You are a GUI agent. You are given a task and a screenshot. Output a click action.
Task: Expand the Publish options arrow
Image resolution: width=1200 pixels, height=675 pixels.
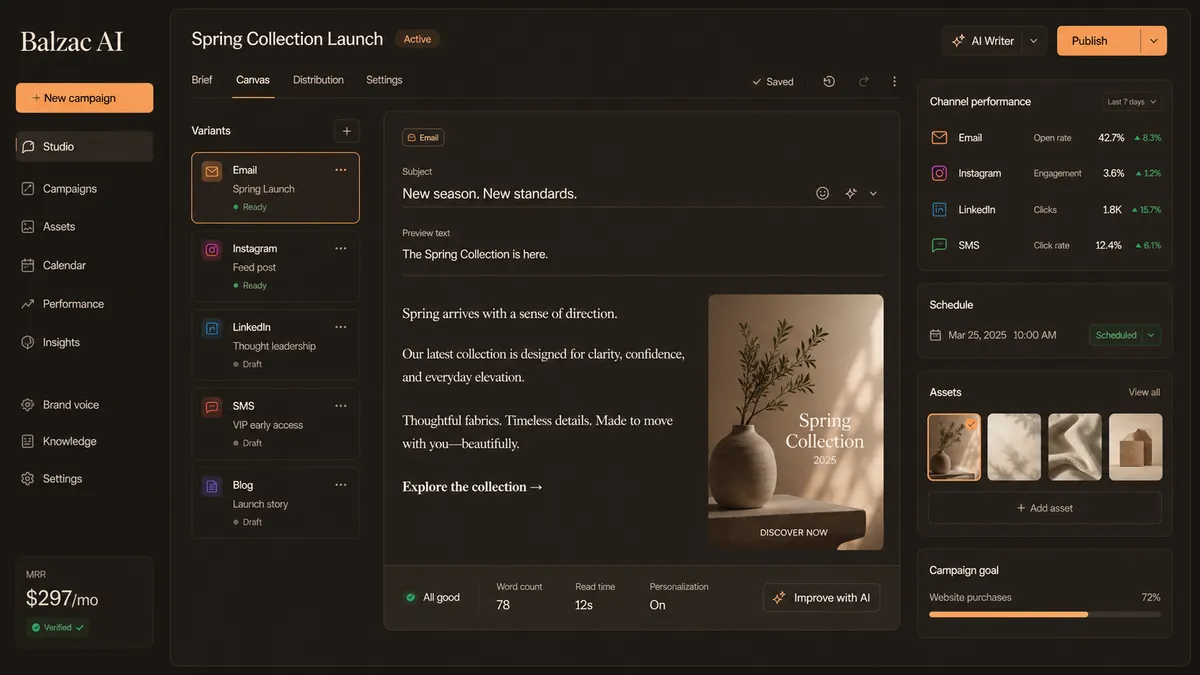1154,41
